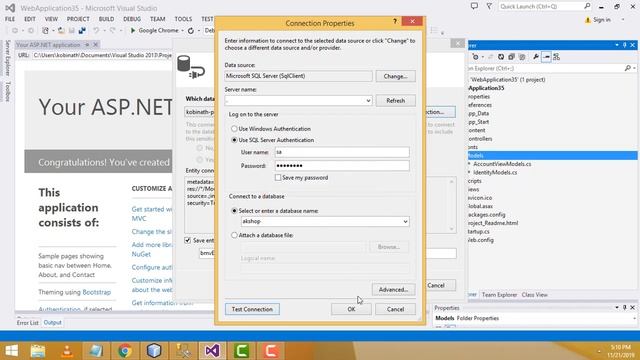Click the Advanced... button

tap(393, 289)
